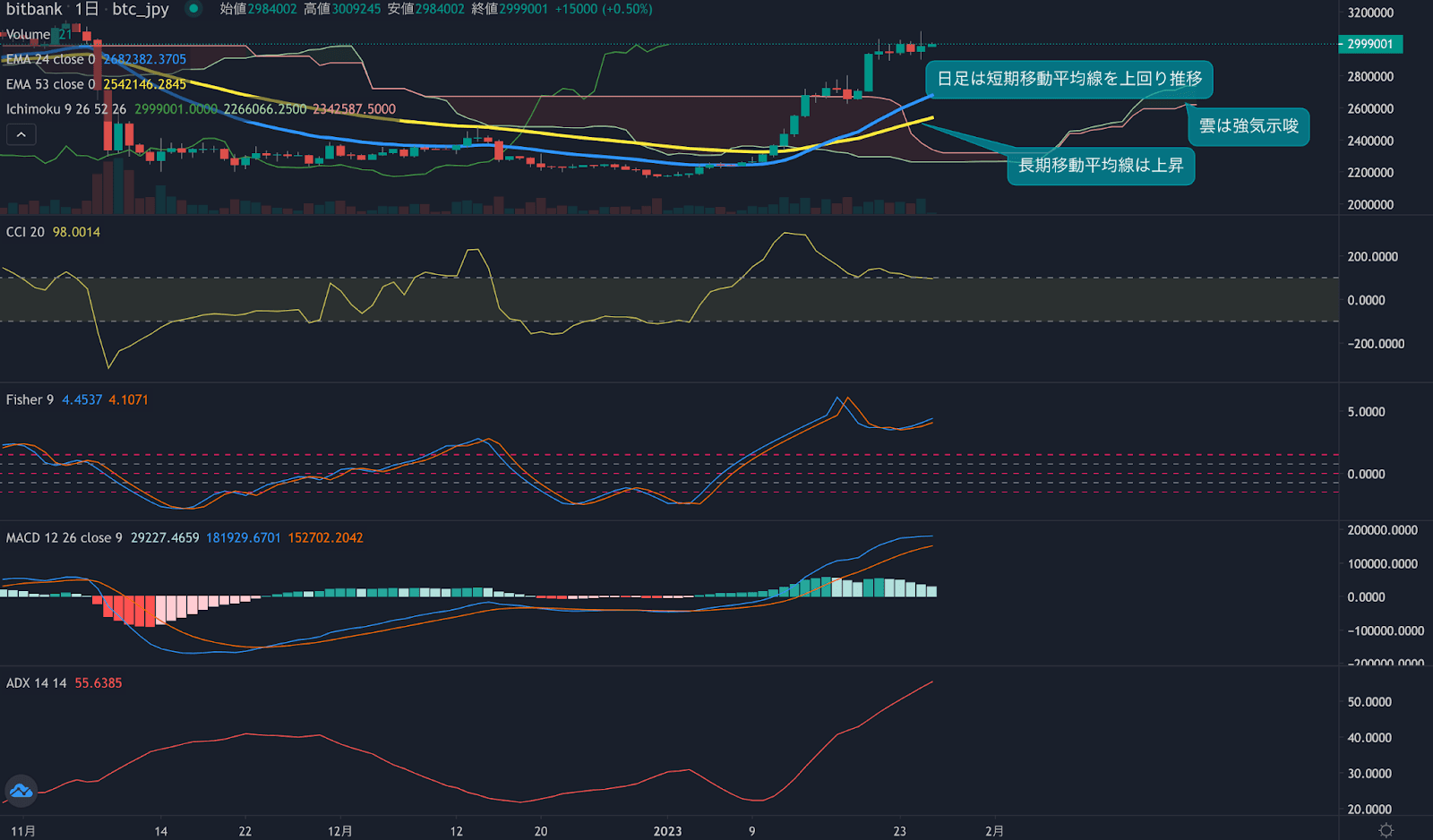Select the 長期移動平均線は上昇 callout annotation
The width and height of the screenshot is (1433, 840).
point(1101,166)
